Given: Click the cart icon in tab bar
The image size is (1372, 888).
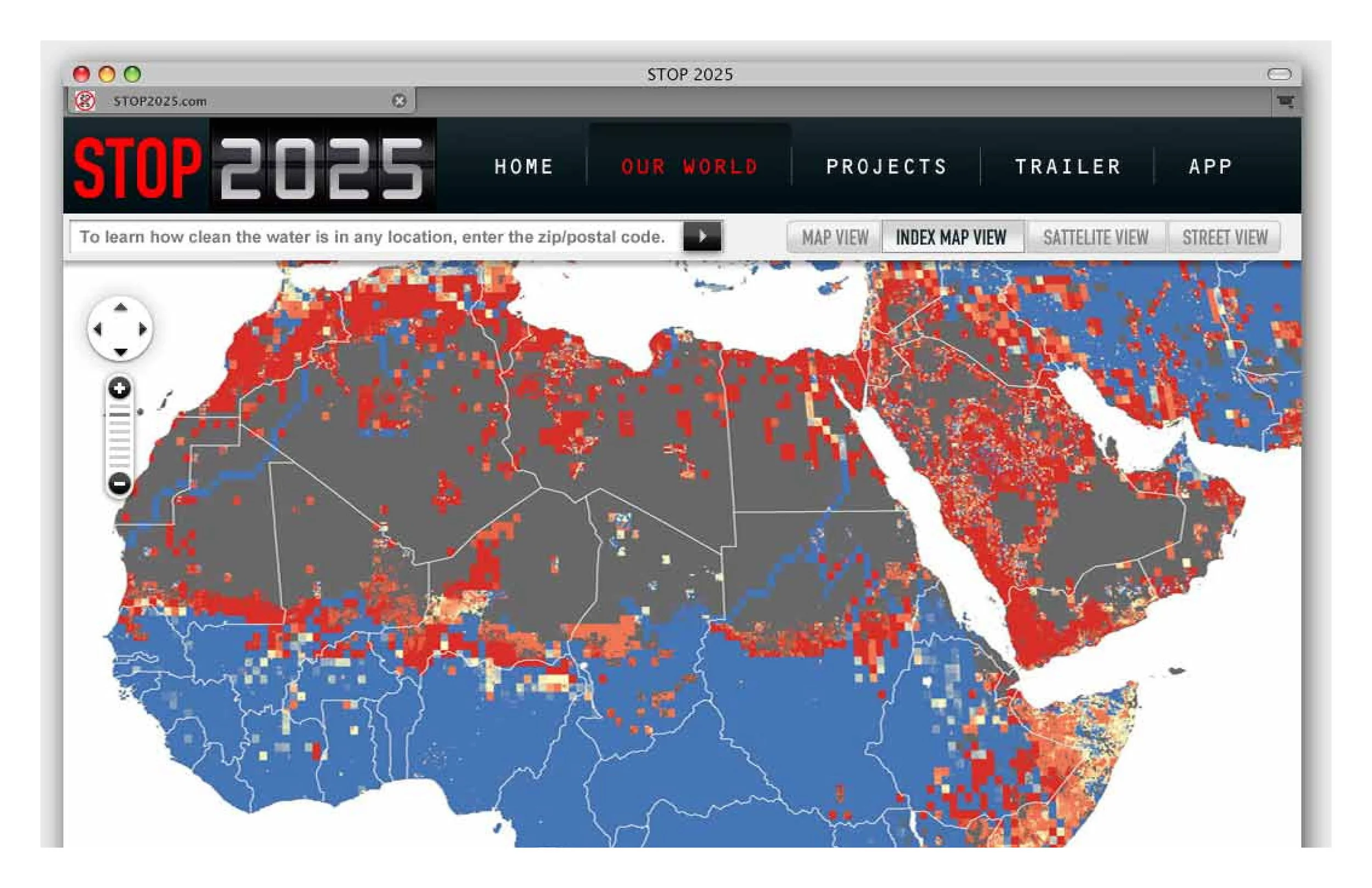Looking at the screenshot, I should [x=1285, y=102].
